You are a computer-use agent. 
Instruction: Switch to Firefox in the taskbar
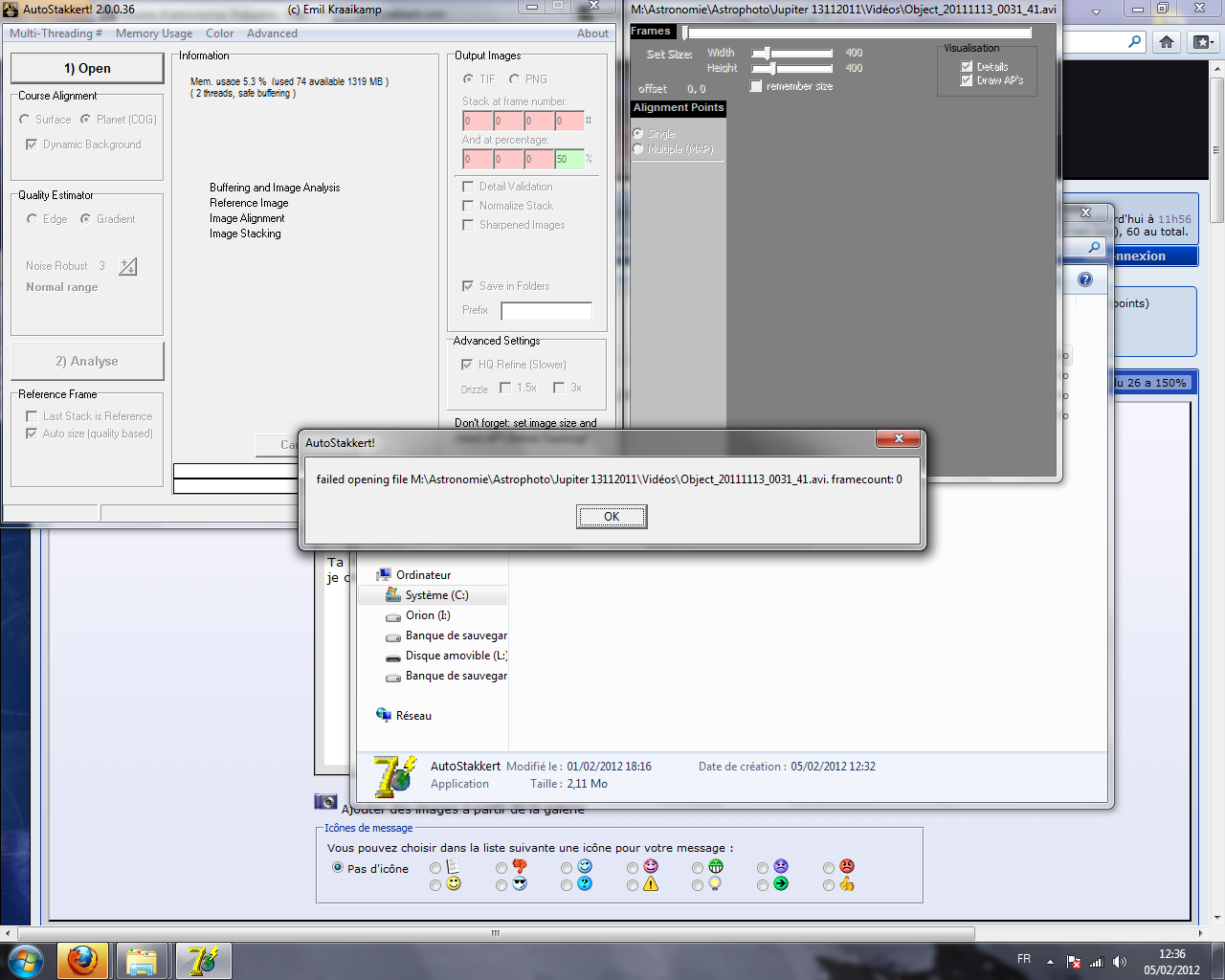pos(83,960)
